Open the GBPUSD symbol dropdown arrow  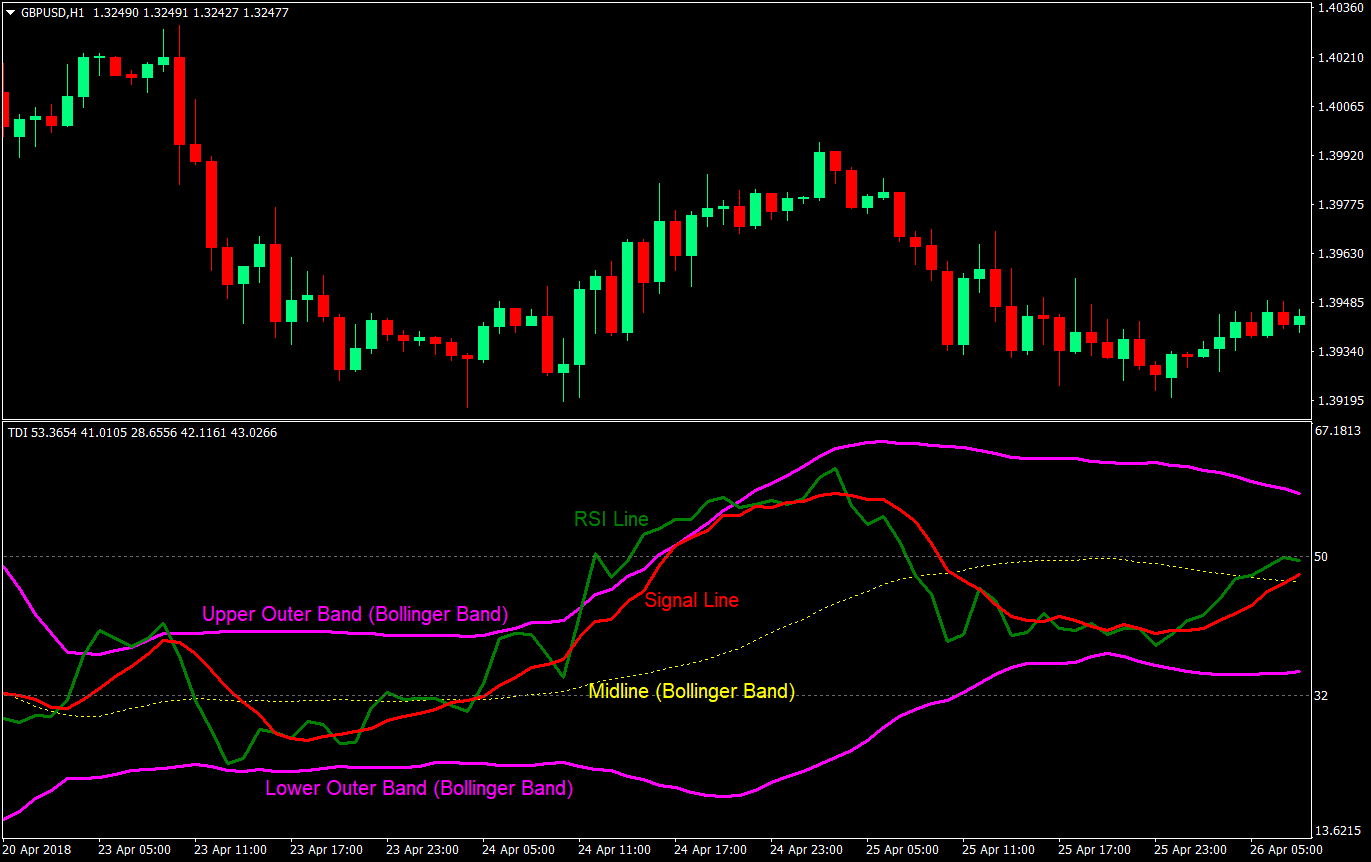tap(10, 14)
